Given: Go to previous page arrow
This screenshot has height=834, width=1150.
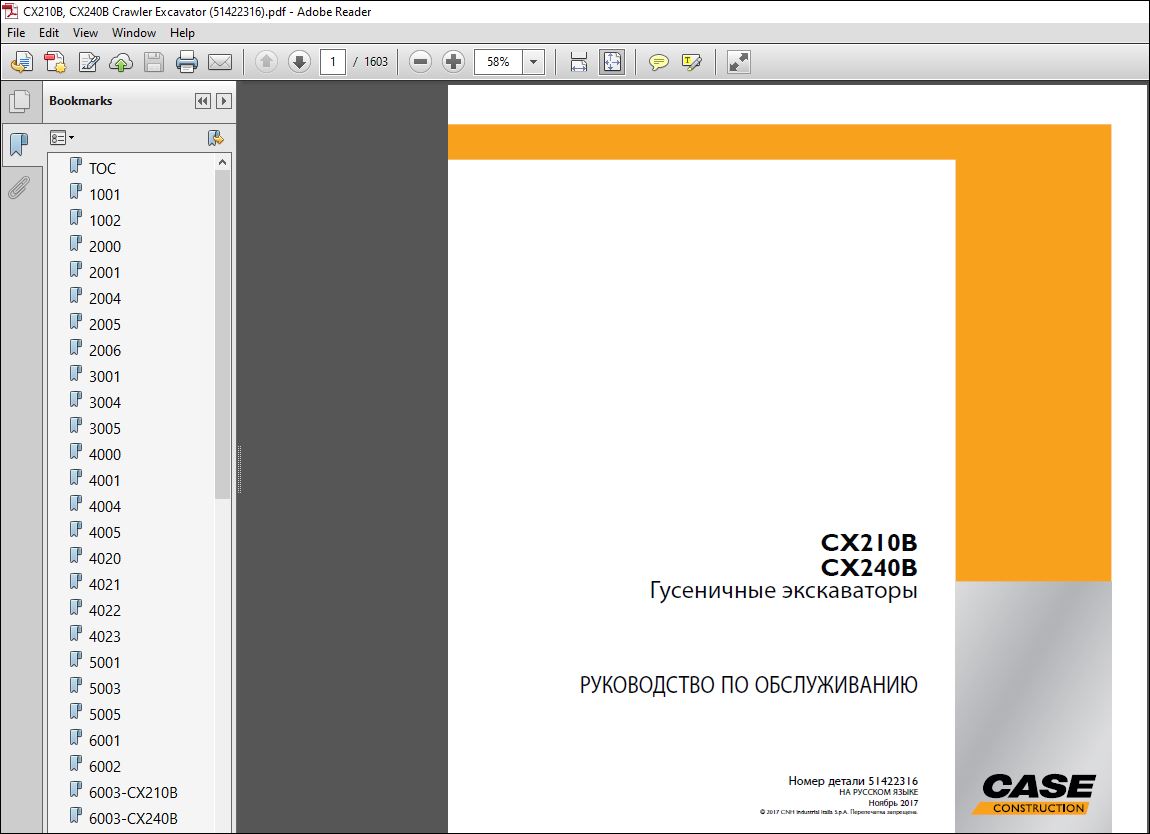Looking at the screenshot, I should (266, 62).
